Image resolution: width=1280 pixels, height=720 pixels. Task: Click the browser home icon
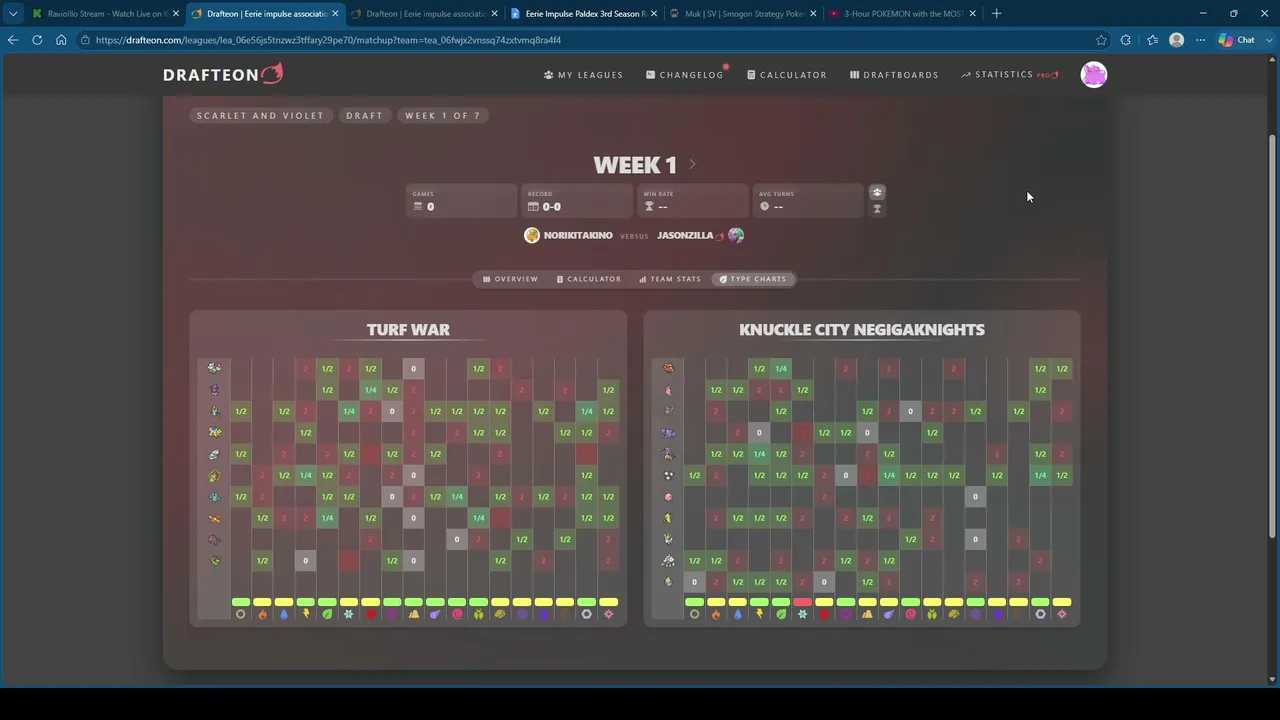(61, 40)
